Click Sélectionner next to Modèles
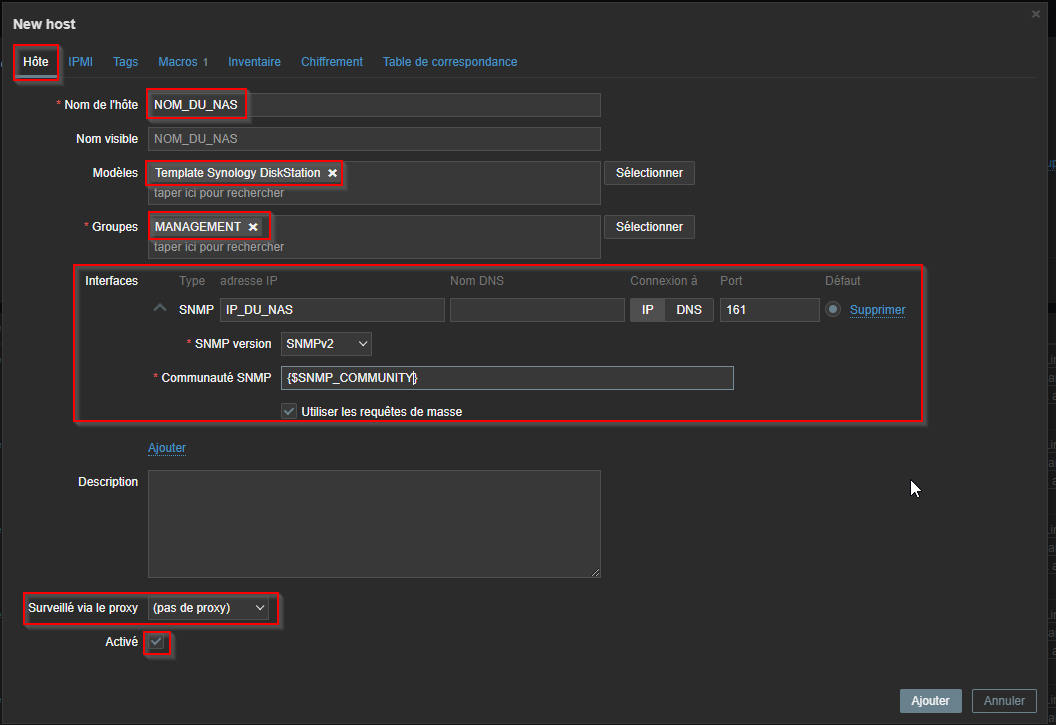The width and height of the screenshot is (1056, 725). click(x=648, y=172)
